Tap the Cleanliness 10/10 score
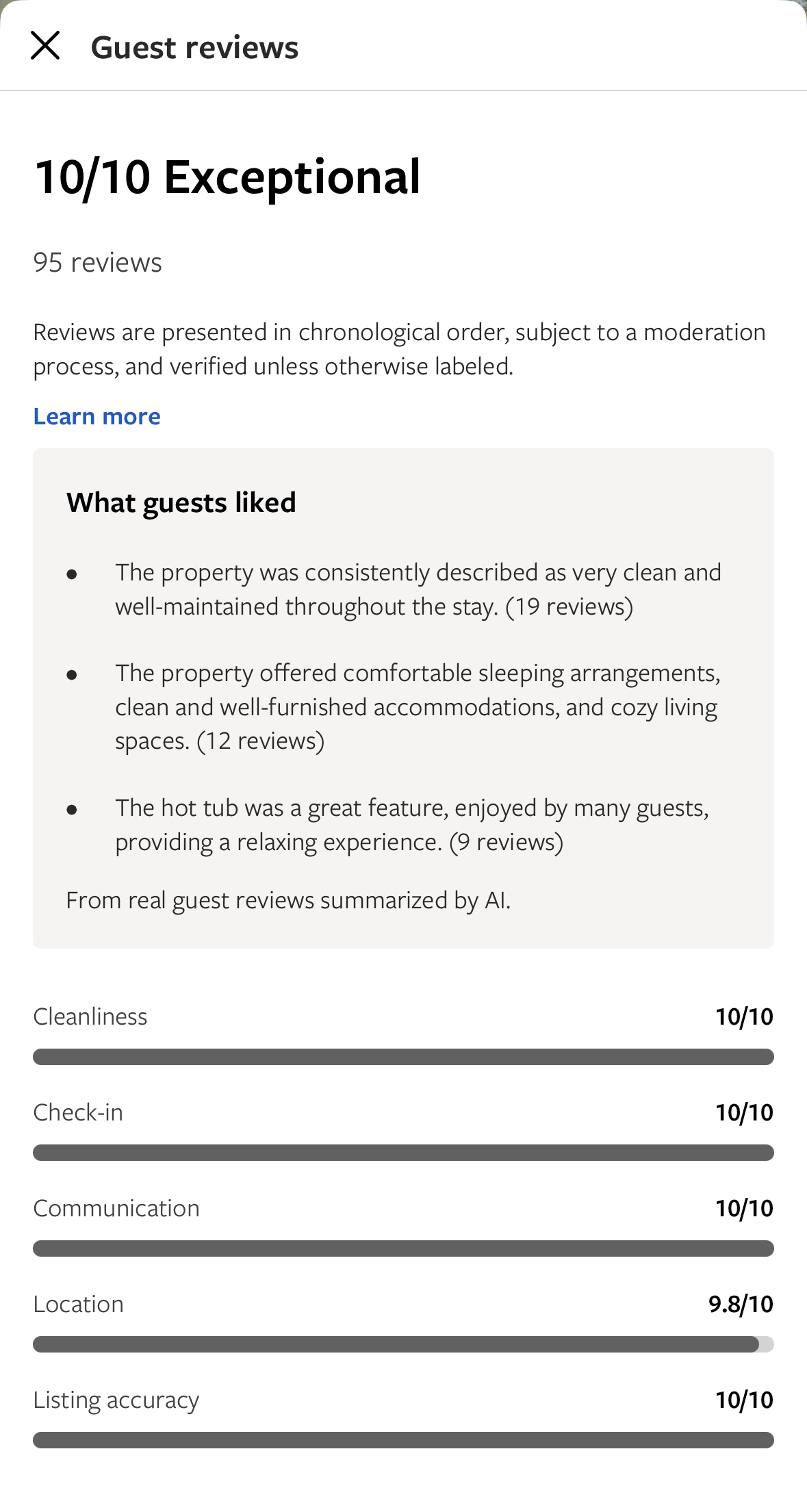 744,1016
